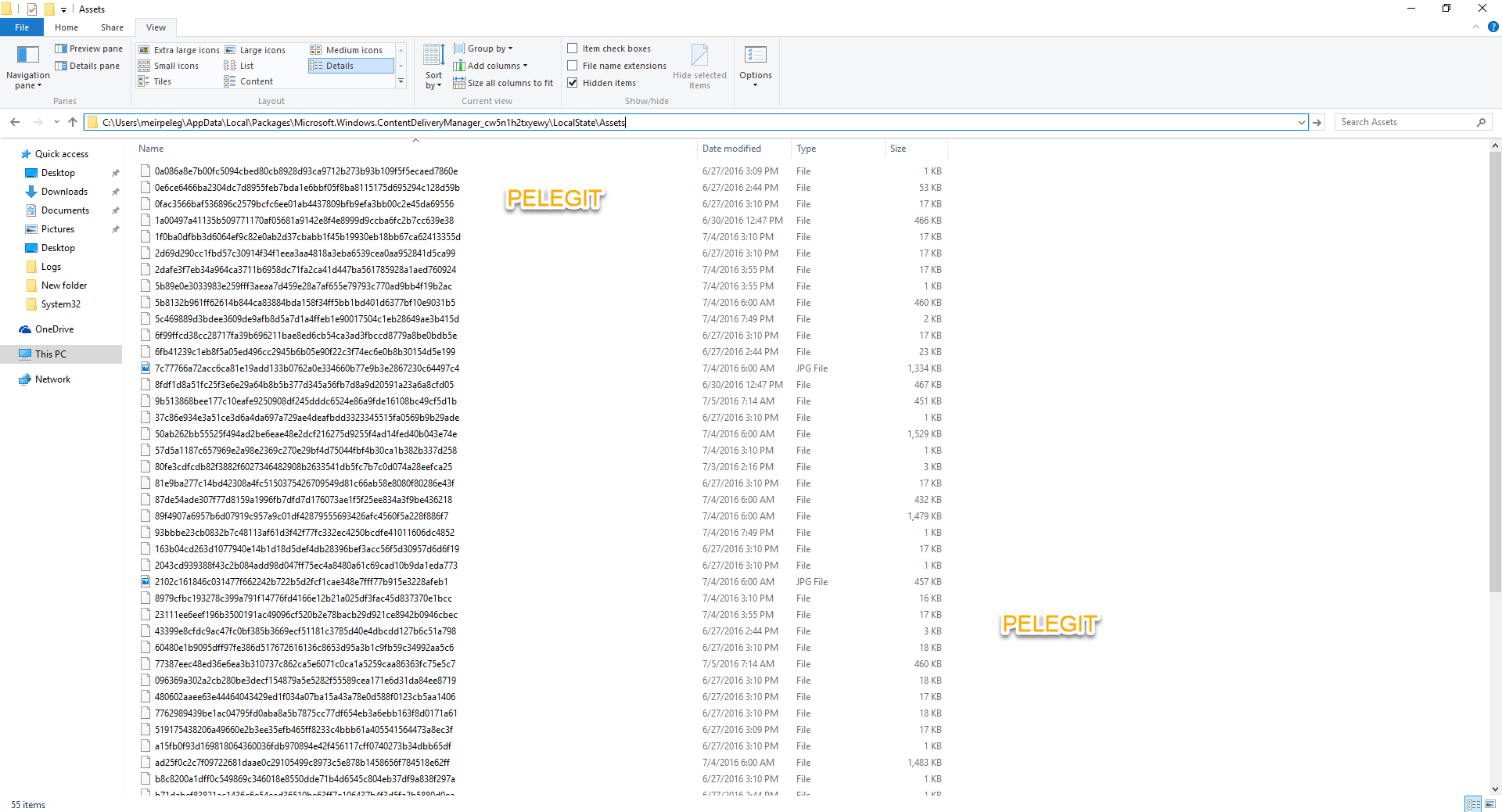Toggle the Preview pane
Viewport: 1502px width, 812px height.
tap(88, 49)
